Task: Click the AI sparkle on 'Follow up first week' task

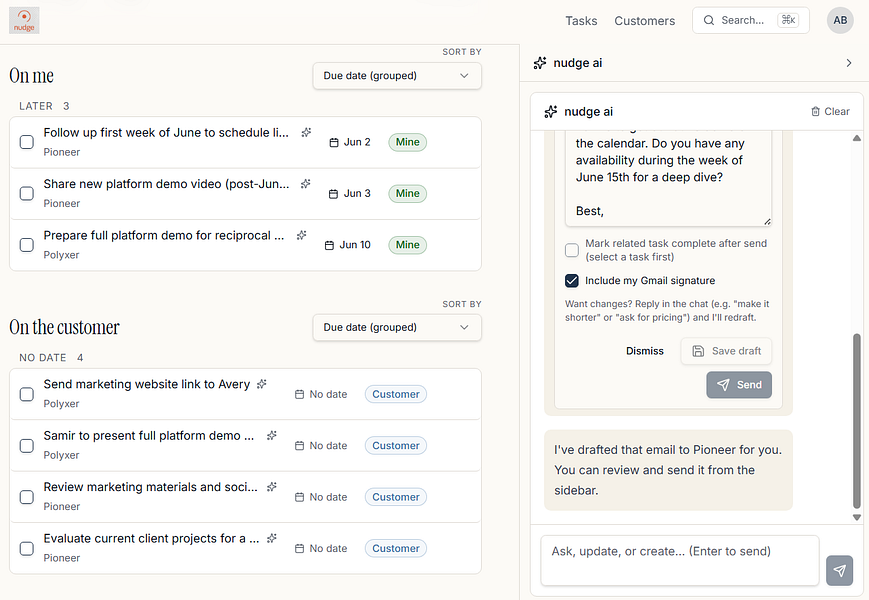Action: point(306,132)
